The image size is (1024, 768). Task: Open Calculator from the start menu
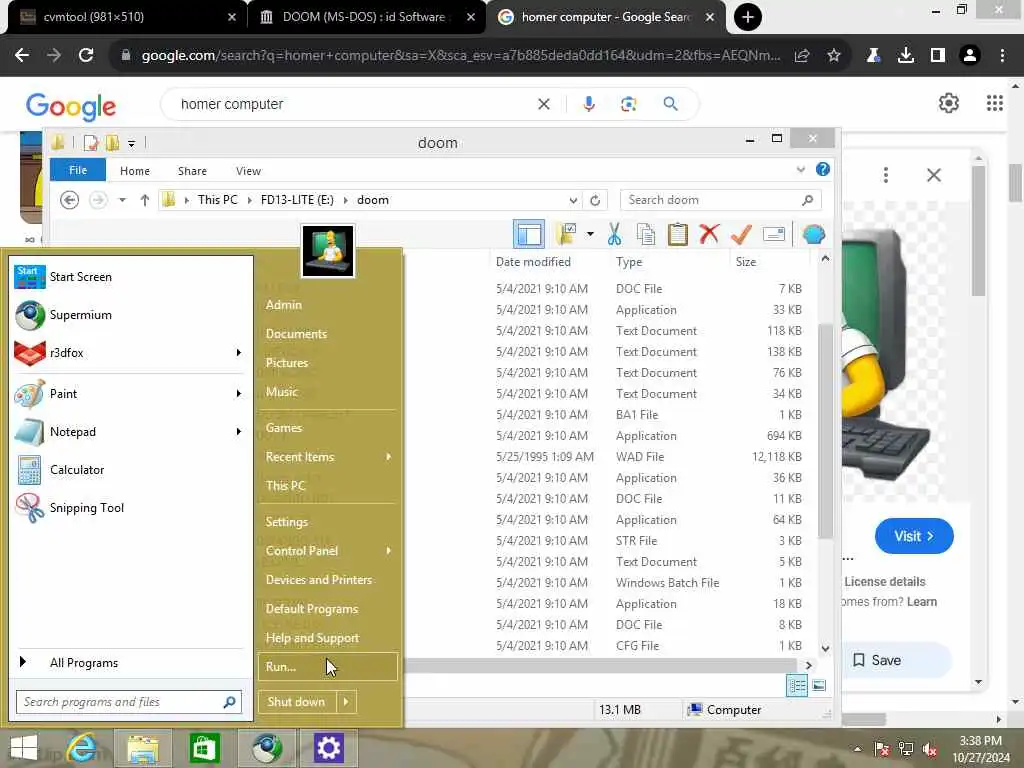(x=128, y=470)
